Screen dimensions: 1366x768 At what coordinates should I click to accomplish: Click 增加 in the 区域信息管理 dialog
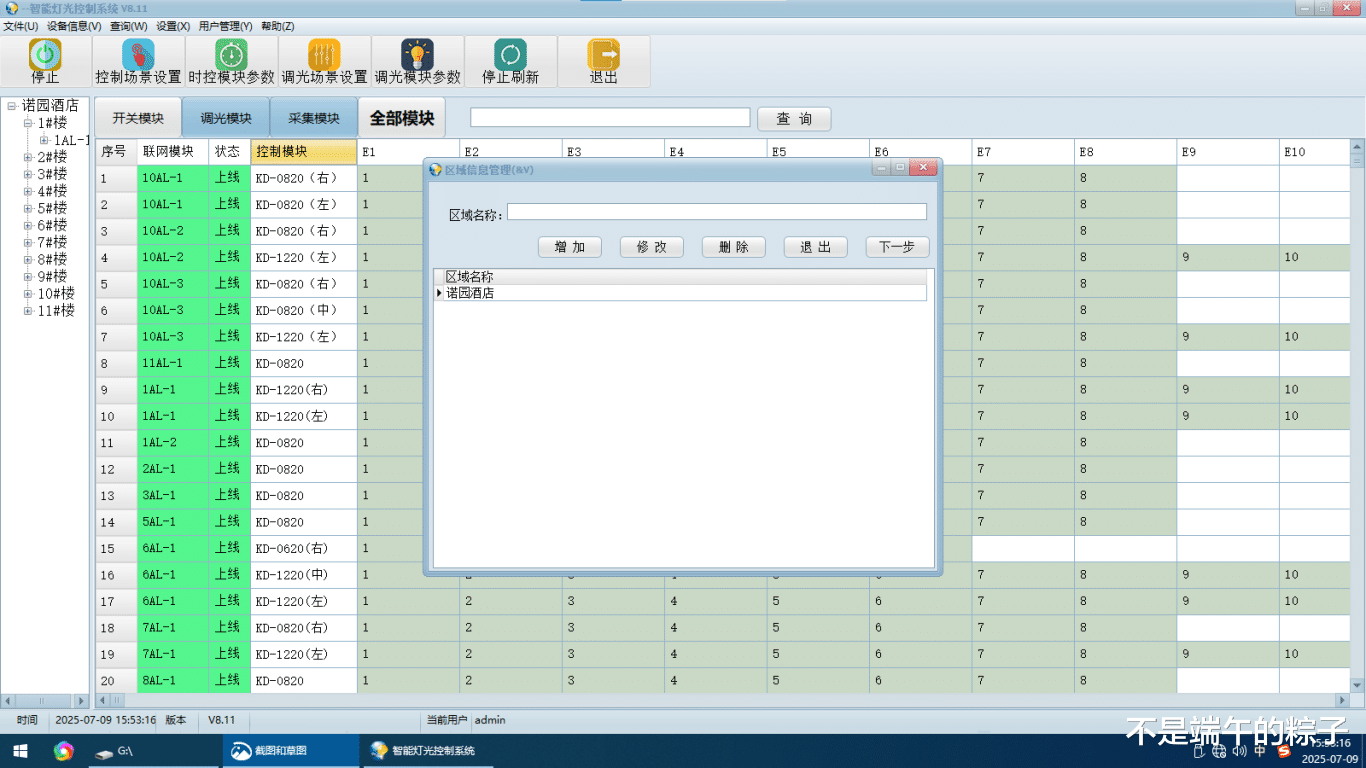569,247
